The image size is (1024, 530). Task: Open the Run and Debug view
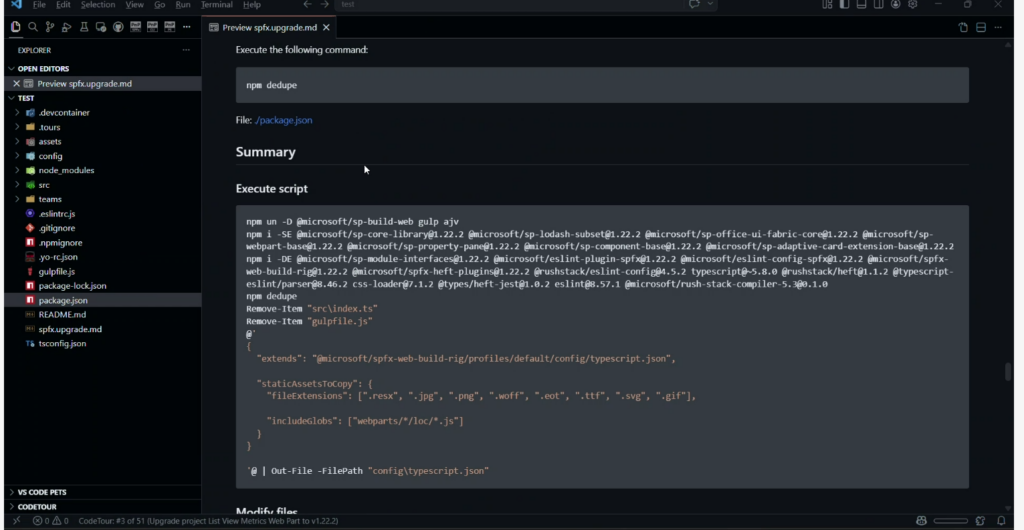click(66, 27)
